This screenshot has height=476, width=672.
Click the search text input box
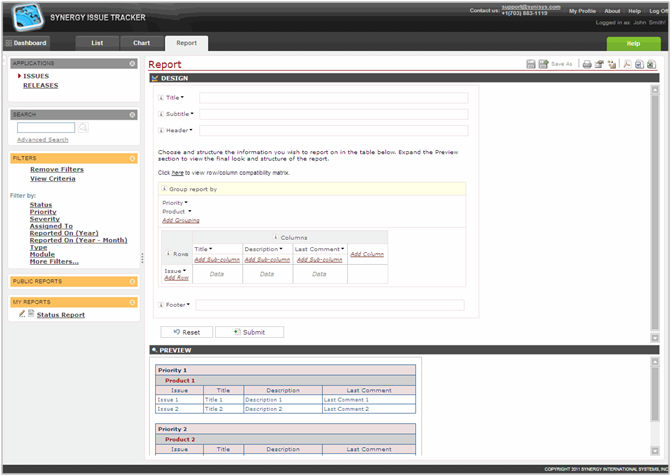[46, 127]
